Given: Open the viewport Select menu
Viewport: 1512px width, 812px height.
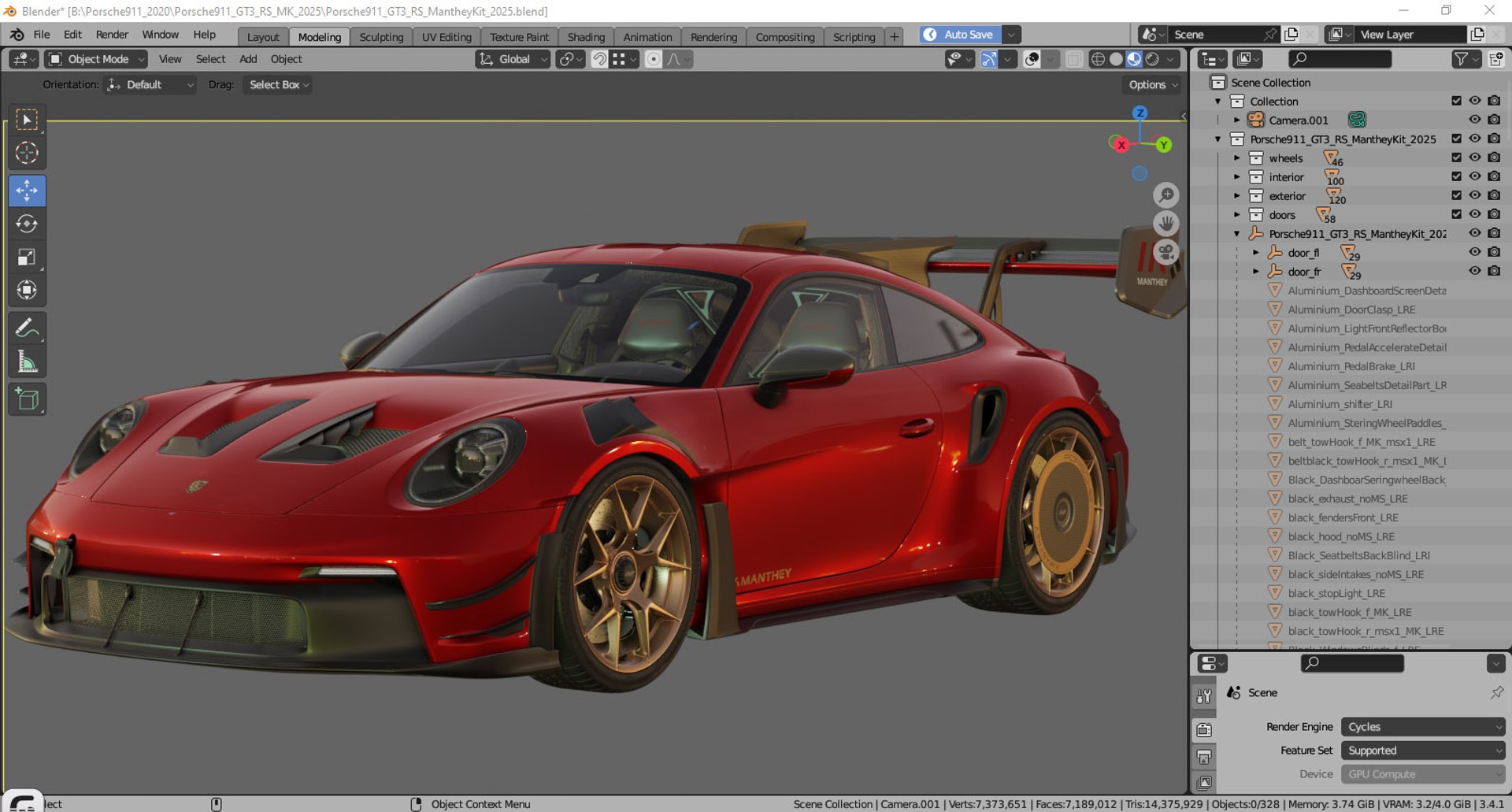Looking at the screenshot, I should coord(210,59).
